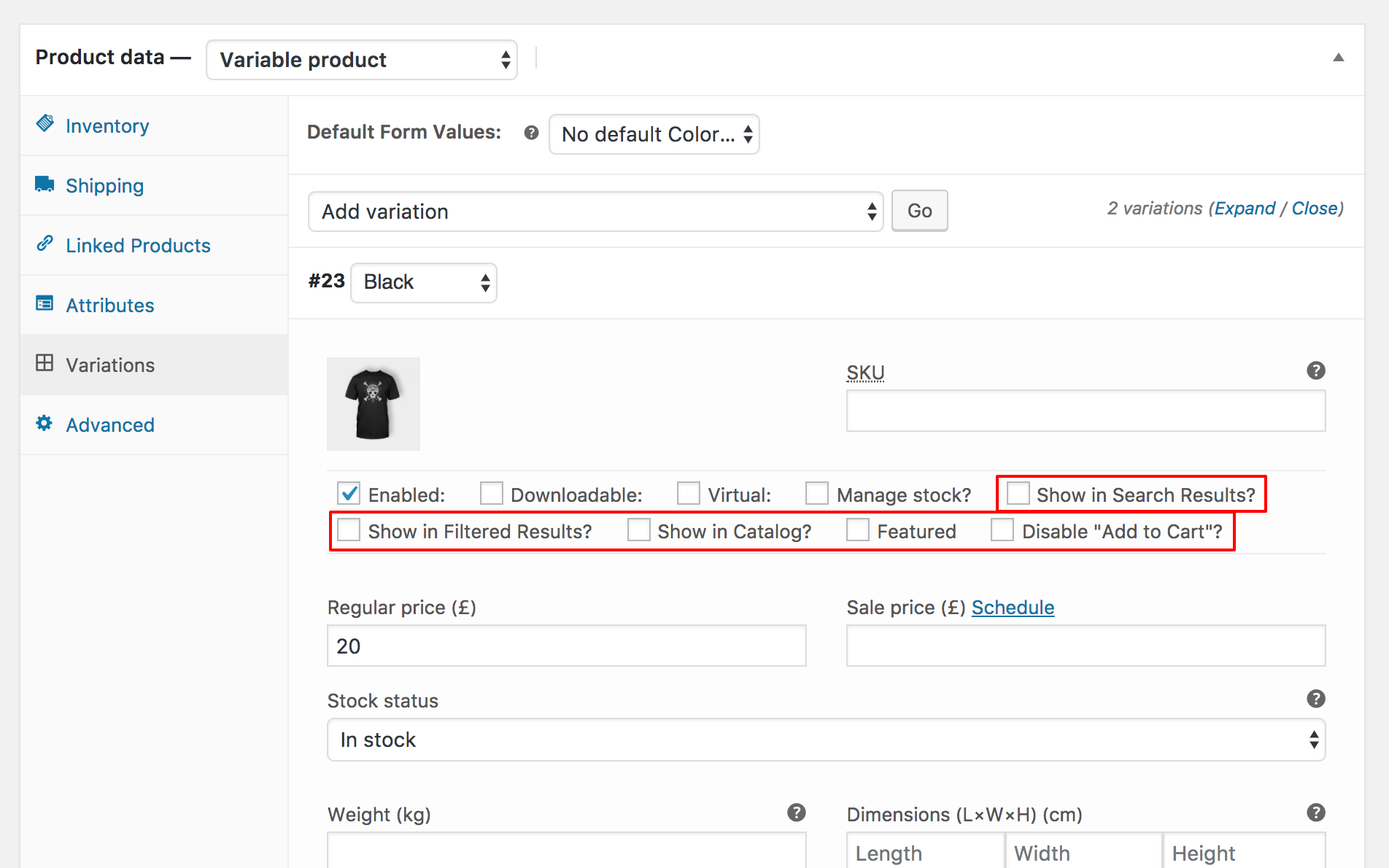Viewport: 1389px width, 868px height.
Task: Click the Advanced gear icon
Action: pyautogui.click(x=45, y=423)
